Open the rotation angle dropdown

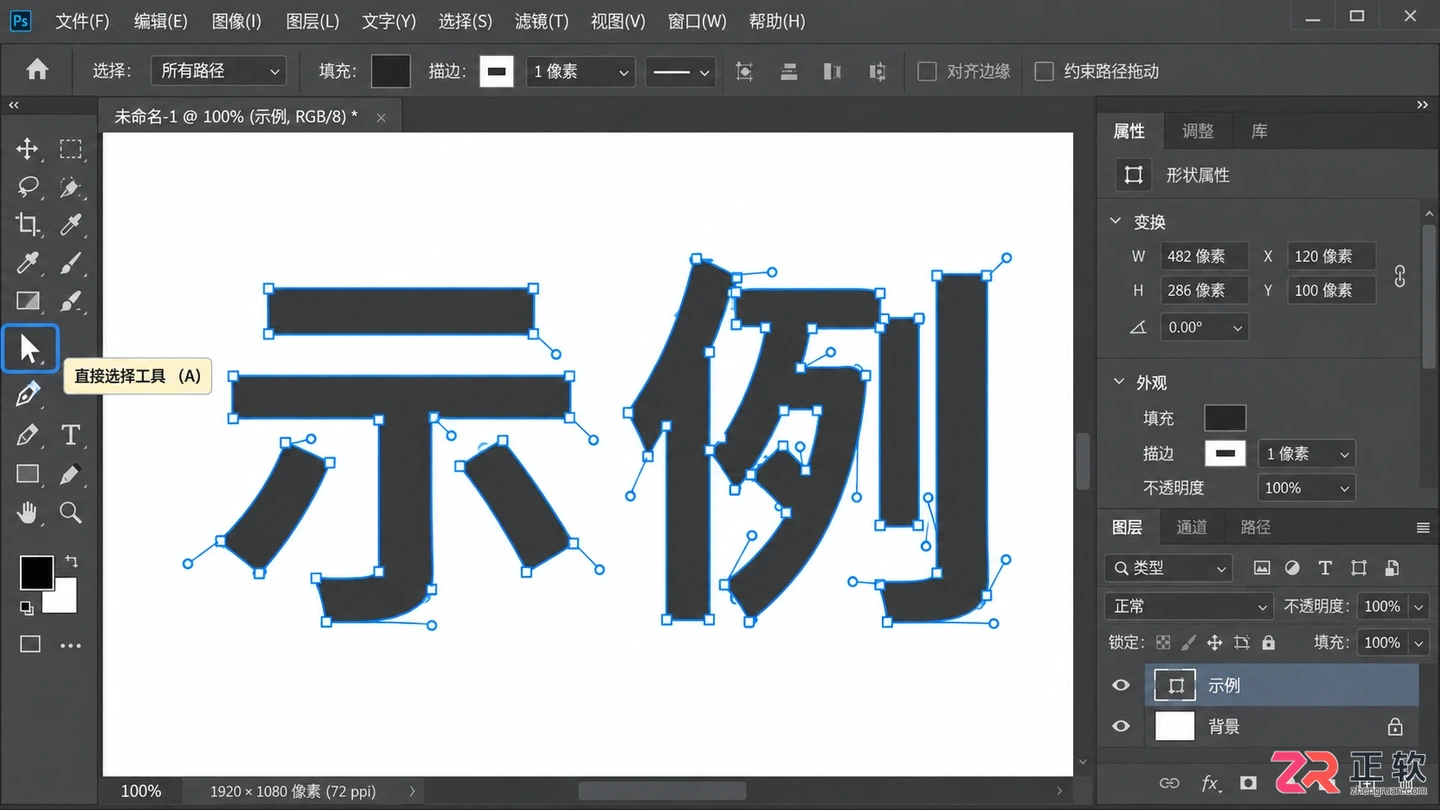(1204, 327)
